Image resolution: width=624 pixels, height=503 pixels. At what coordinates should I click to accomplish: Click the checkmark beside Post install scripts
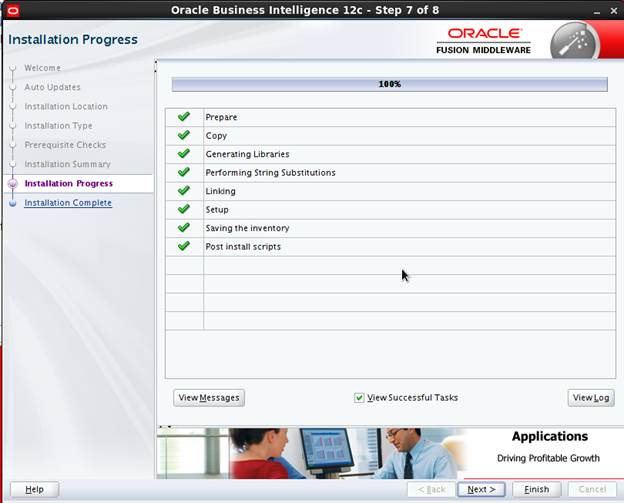(x=183, y=246)
